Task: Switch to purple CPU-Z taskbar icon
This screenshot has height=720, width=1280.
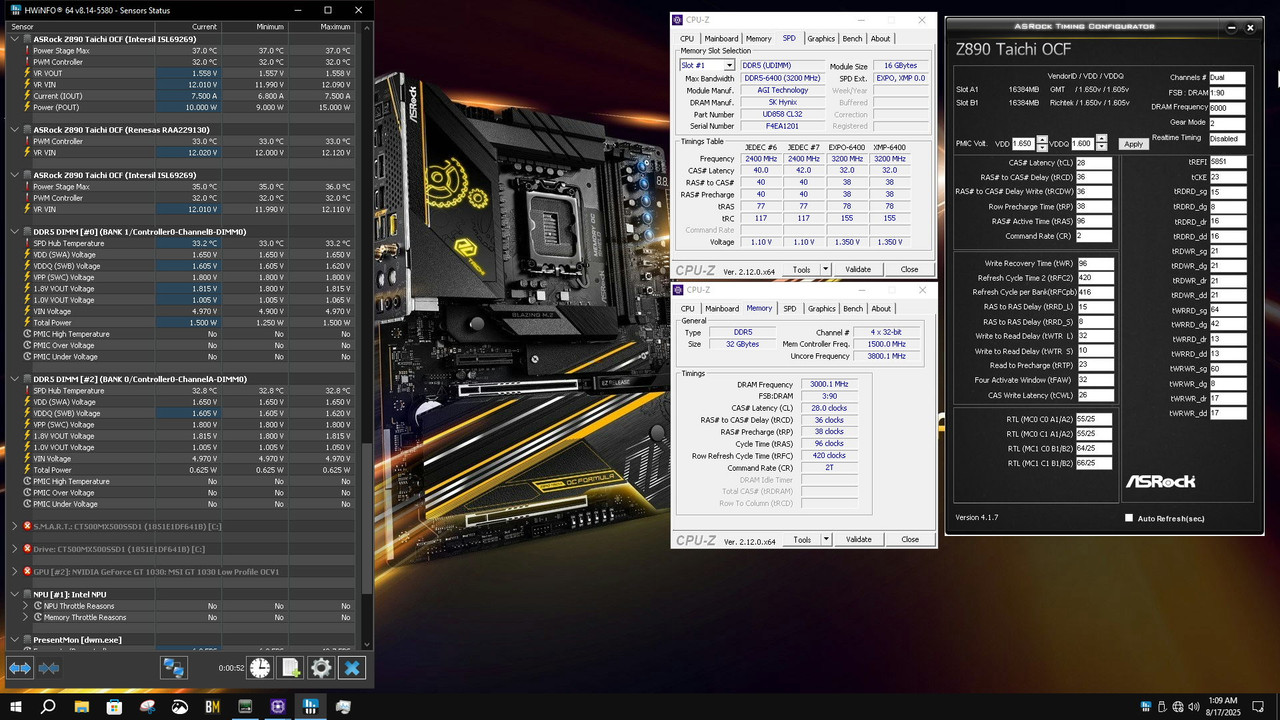Action: click(x=278, y=707)
